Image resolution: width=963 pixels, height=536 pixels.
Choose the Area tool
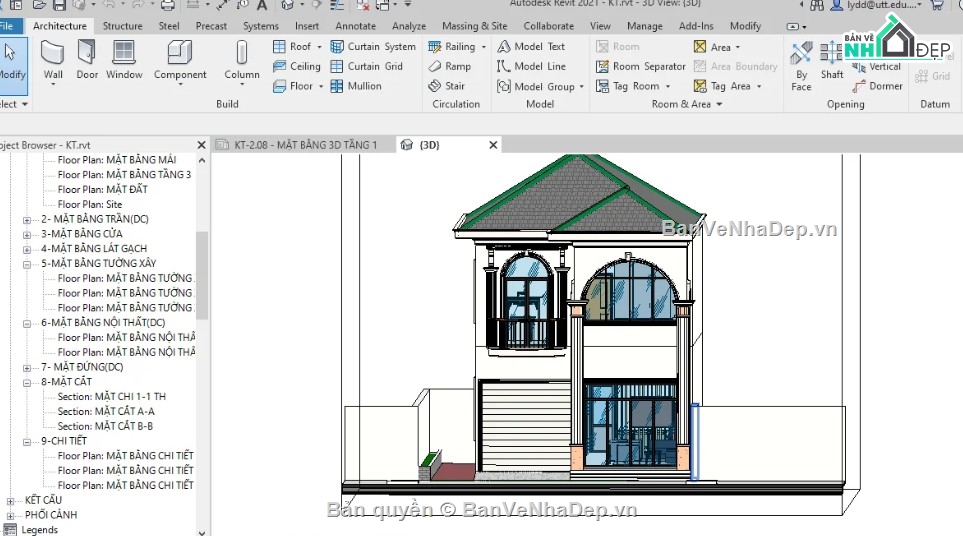[x=712, y=47]
